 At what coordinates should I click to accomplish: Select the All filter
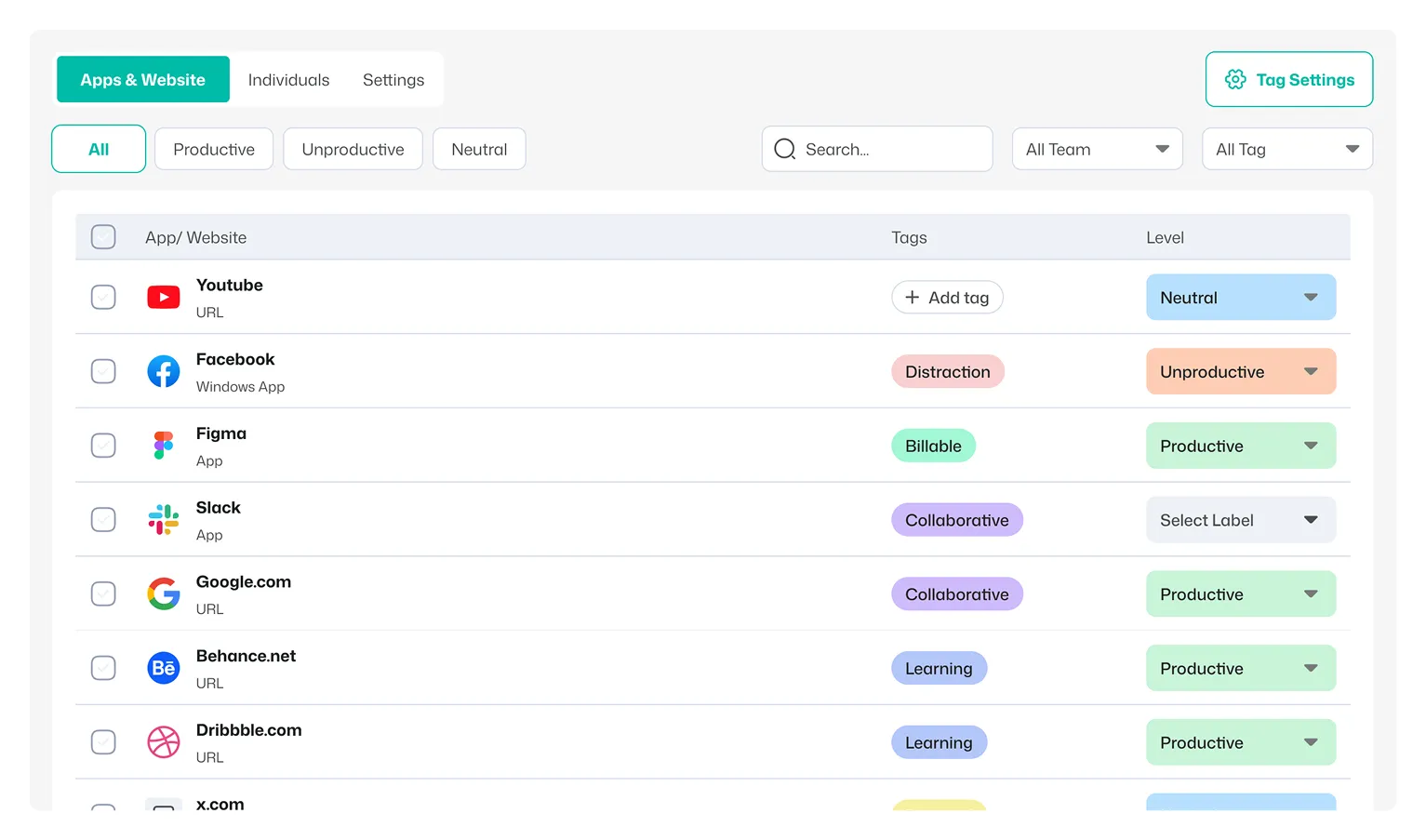(x=99, y=149)
